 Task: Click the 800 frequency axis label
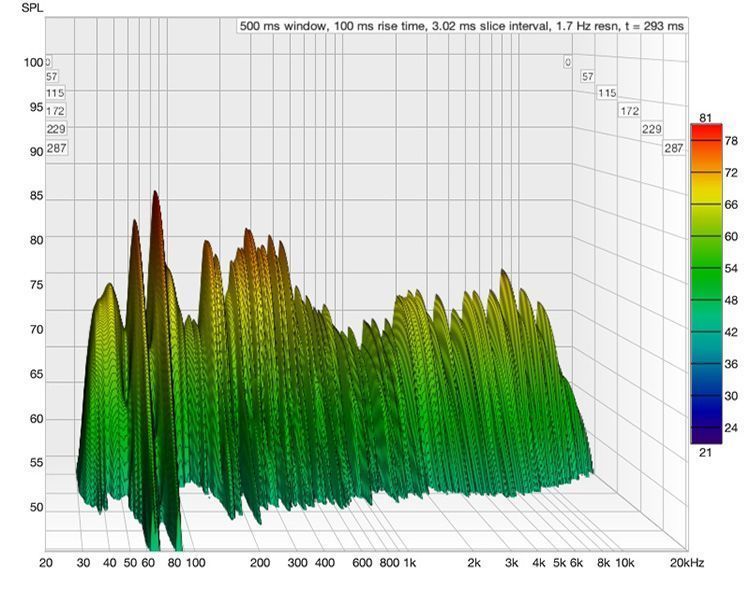[x=389, y=563]
